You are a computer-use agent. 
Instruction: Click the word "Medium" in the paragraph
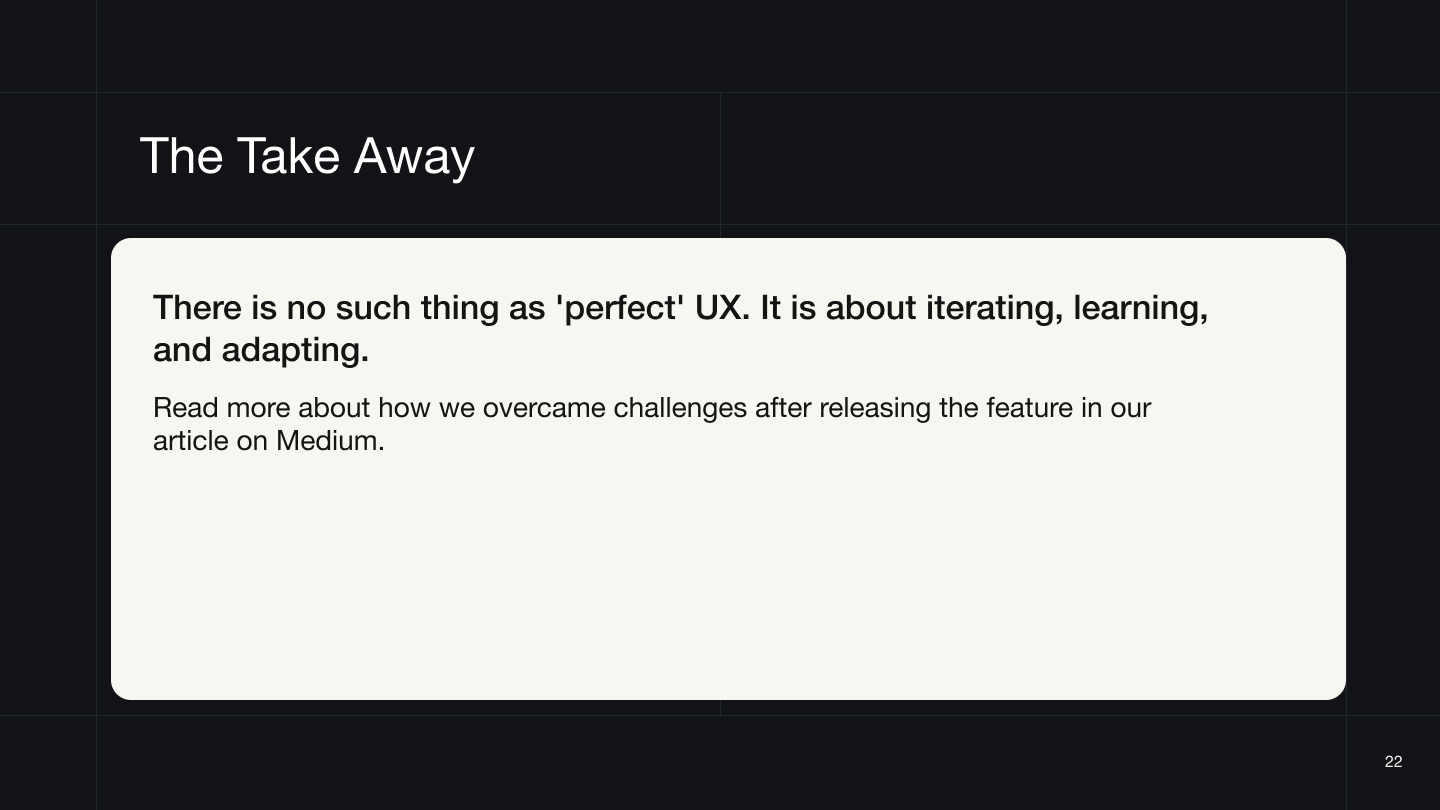click(327, 441)
